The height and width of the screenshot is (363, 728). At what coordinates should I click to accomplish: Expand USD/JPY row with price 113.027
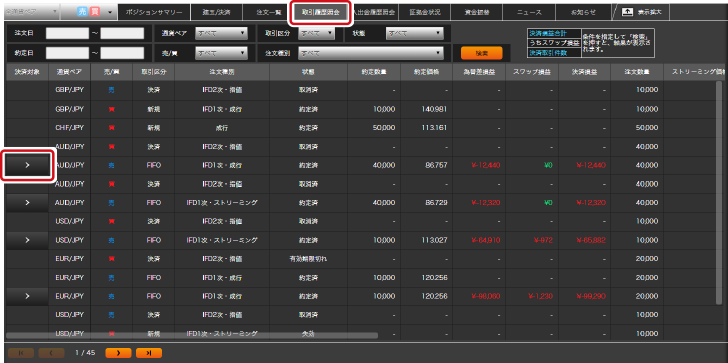[27, 240]
